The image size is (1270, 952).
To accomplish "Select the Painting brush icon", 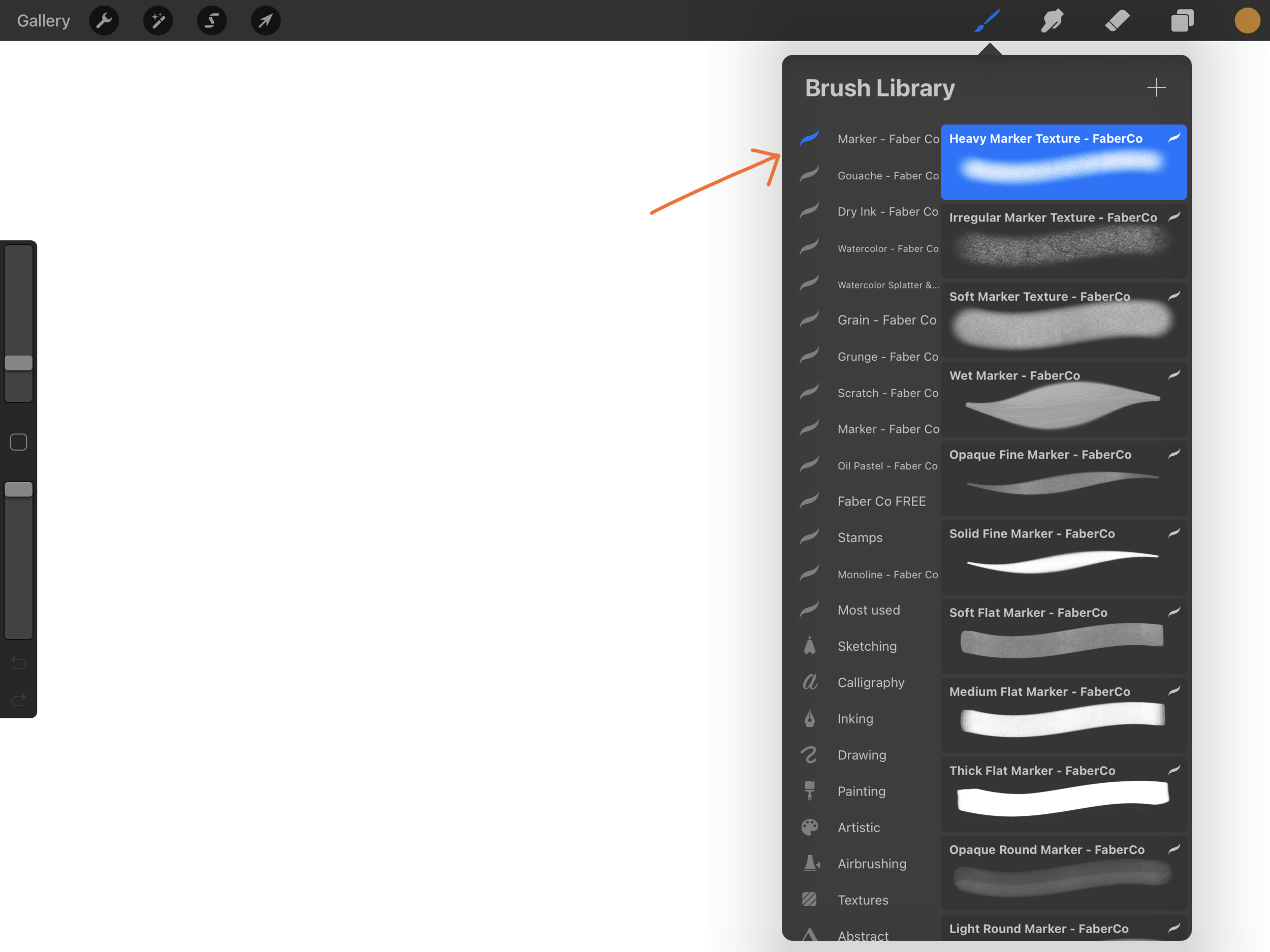I will (x=810, y=790).
